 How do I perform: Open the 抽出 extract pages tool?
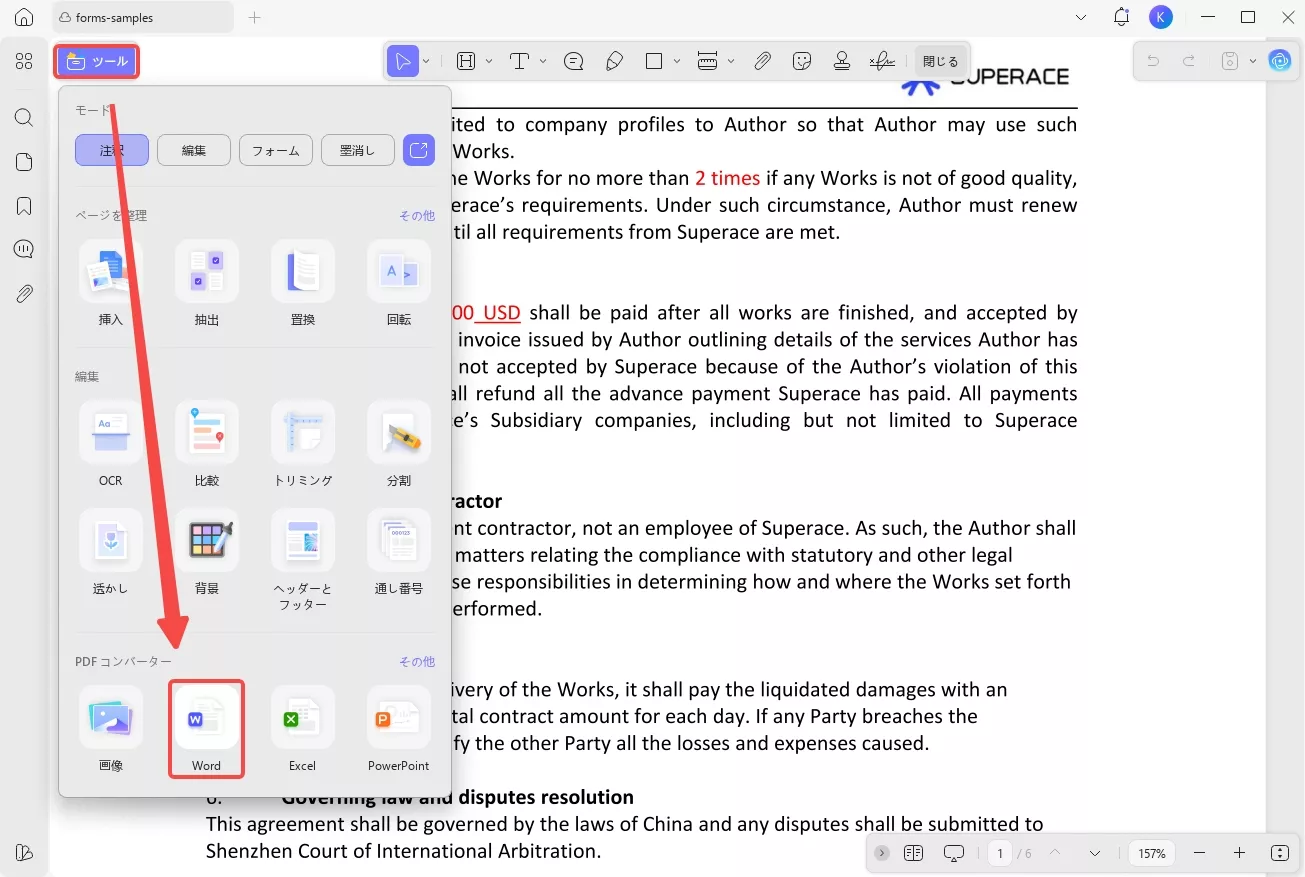[x=207, y=285]
